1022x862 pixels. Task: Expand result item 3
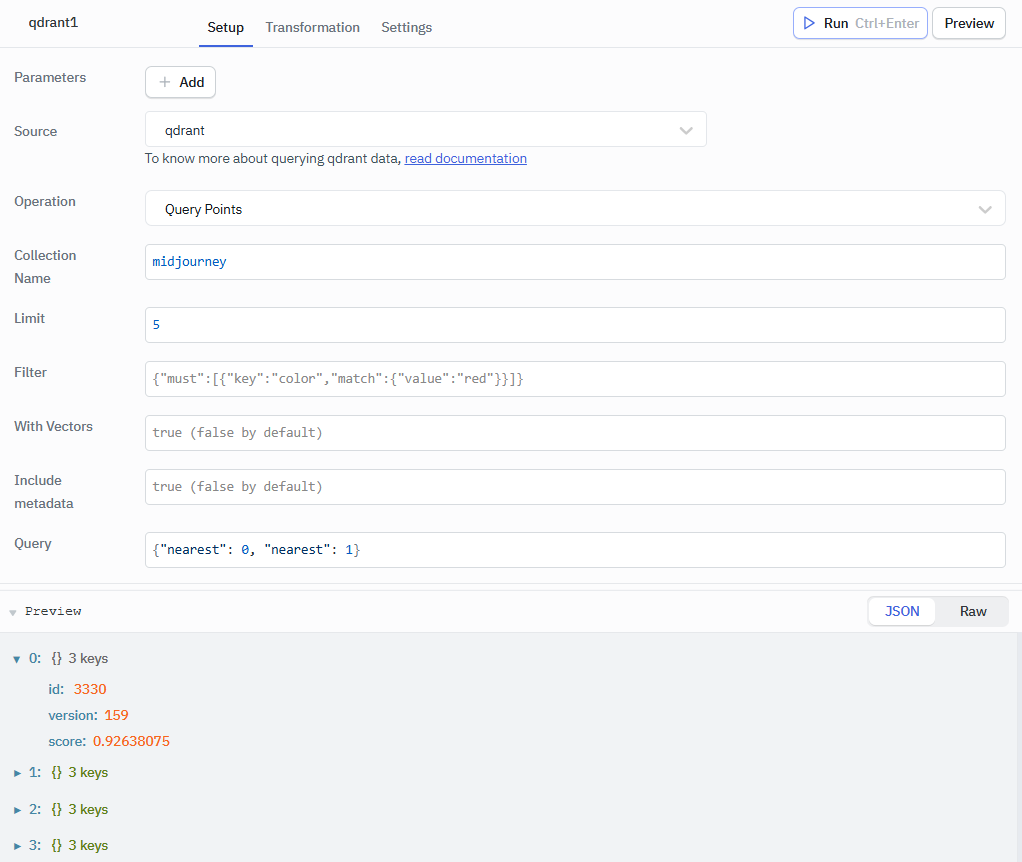17,846
